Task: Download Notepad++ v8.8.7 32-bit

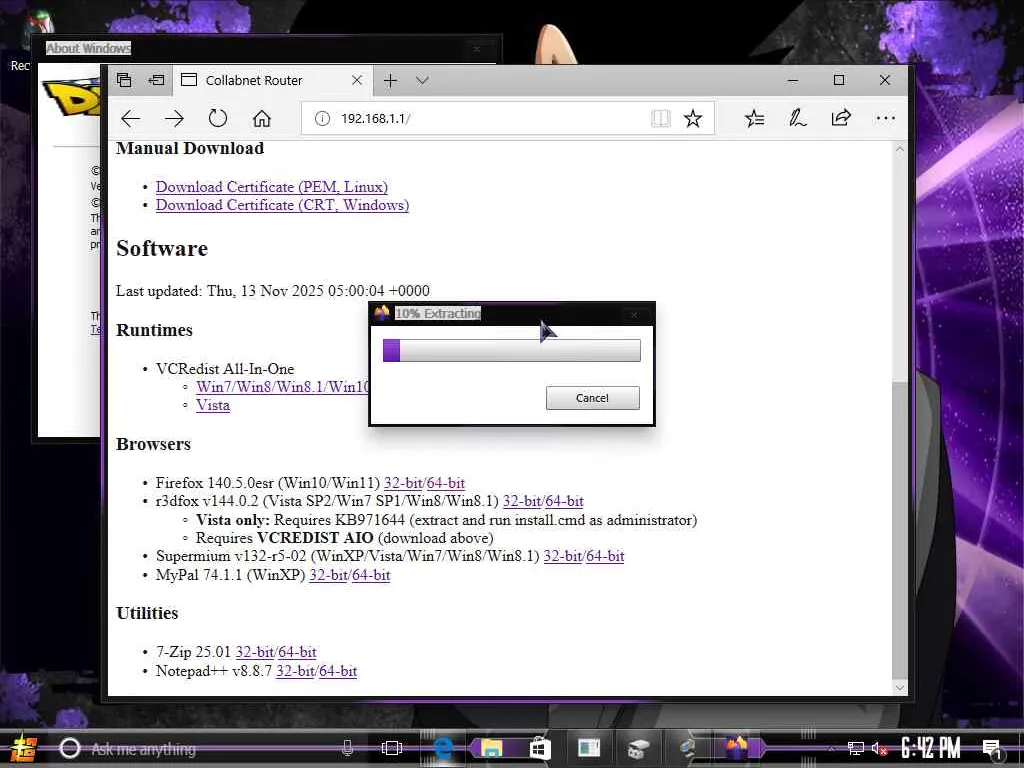Action: click(x=295, y=671)
